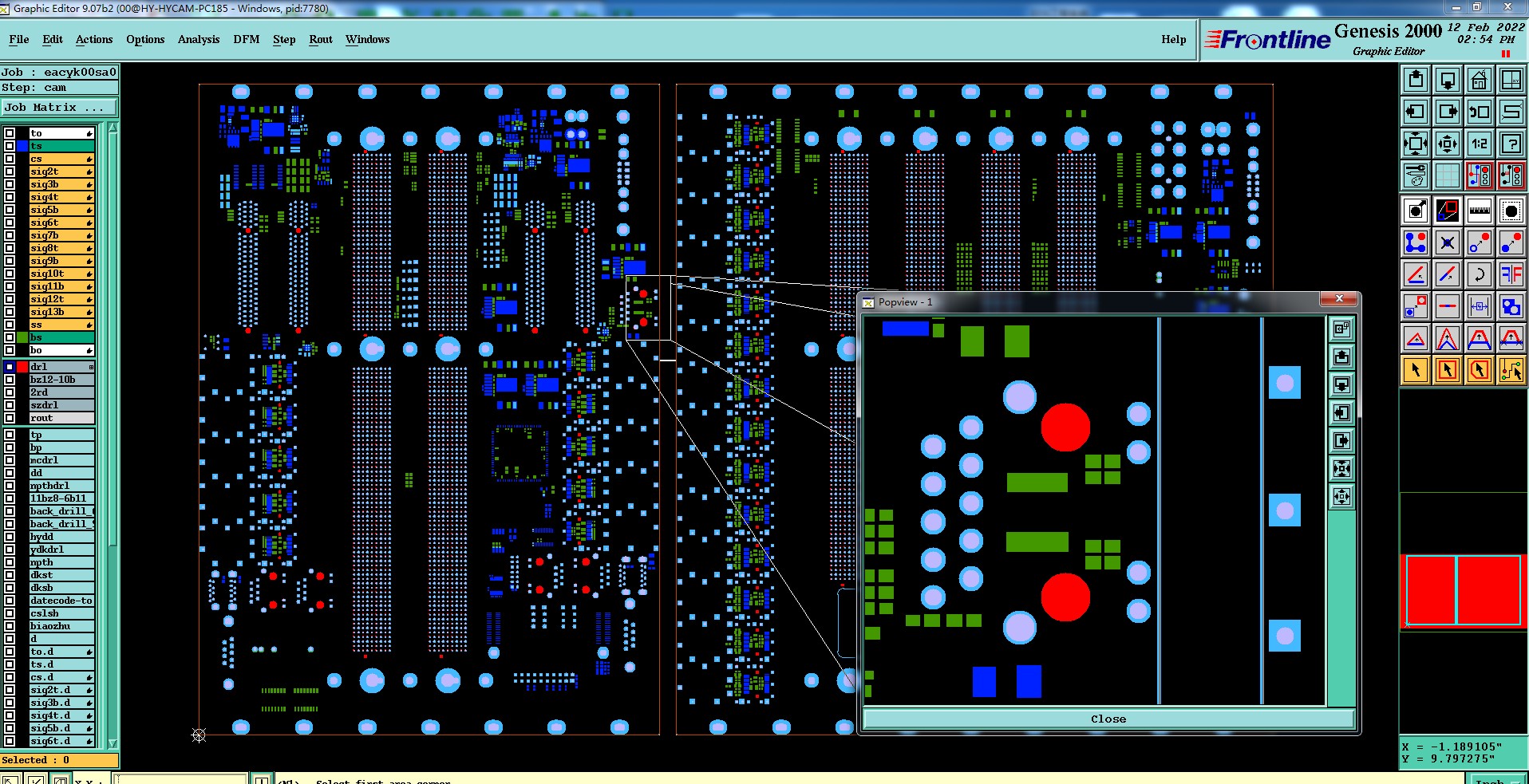Toggle checkbox for the sig2t layer
The image size is (1529, 784).
10,171
